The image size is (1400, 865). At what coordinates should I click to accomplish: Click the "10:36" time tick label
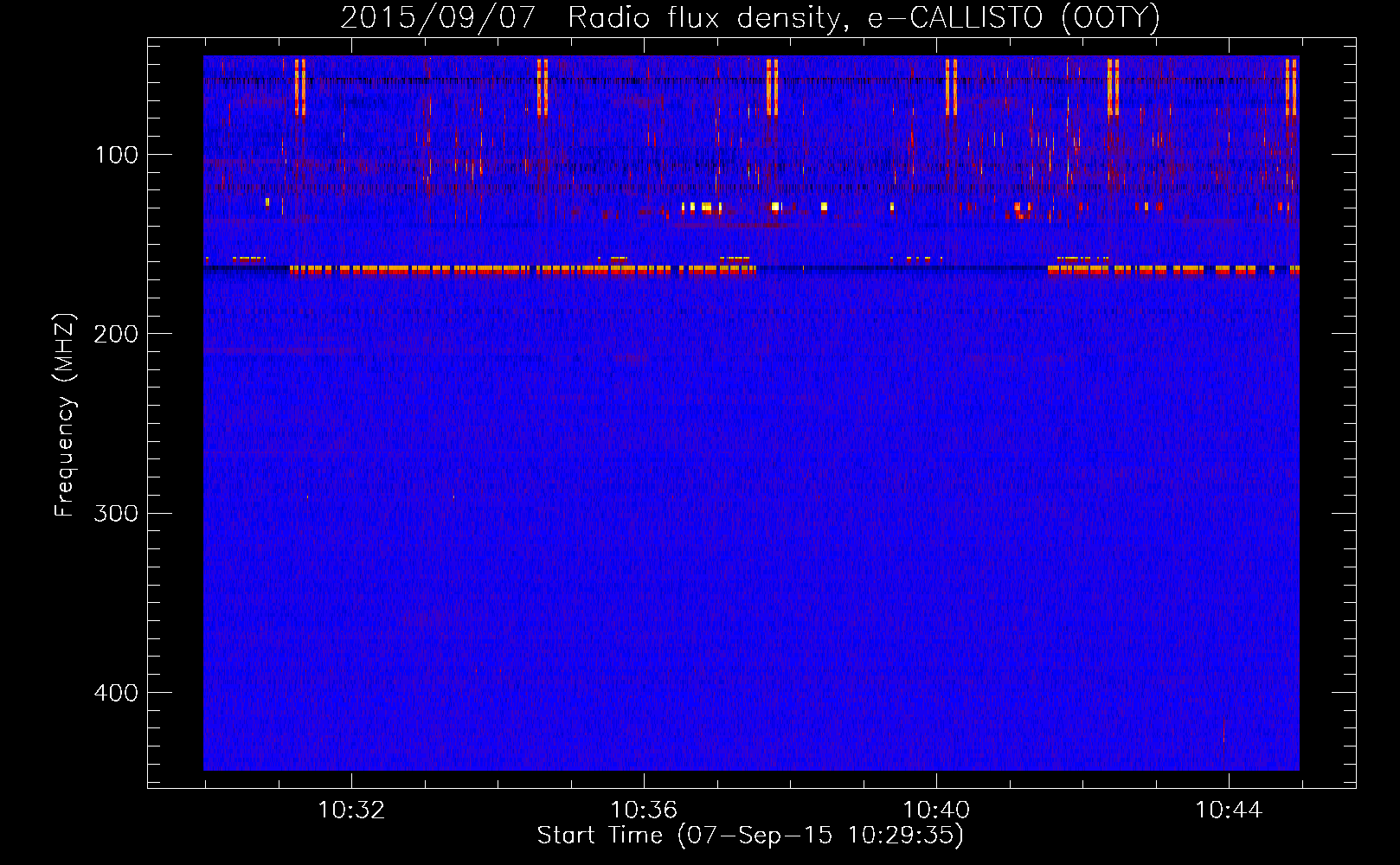click(644, 811)
